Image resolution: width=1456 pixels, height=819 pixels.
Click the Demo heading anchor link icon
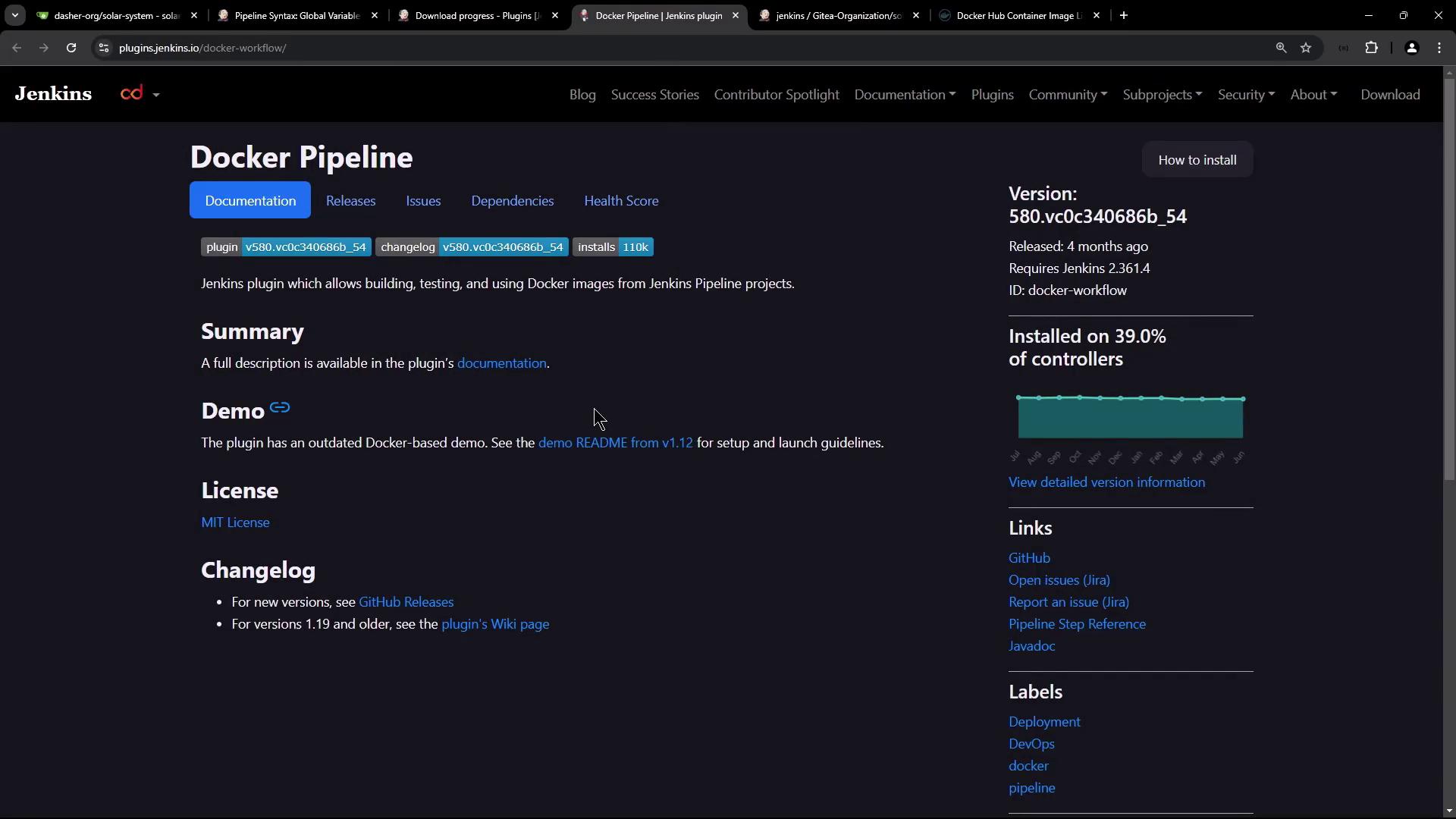click(279, 408)
